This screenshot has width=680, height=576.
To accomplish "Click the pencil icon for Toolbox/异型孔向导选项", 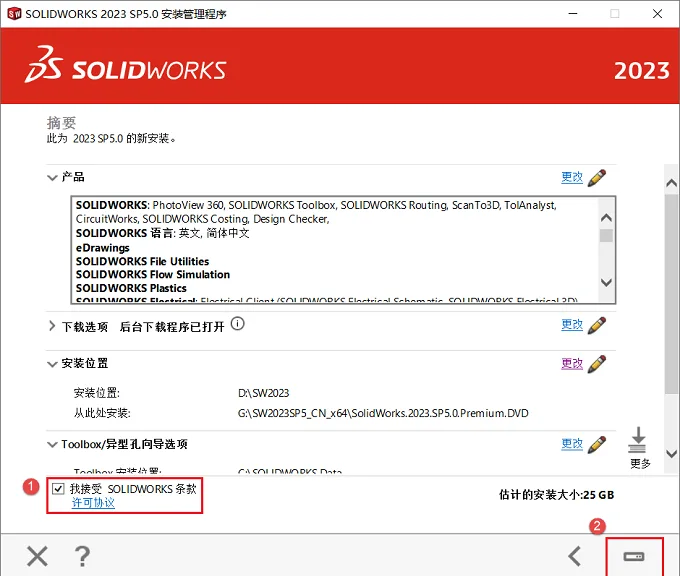I will pyautogui.click(x=597, y=445).
